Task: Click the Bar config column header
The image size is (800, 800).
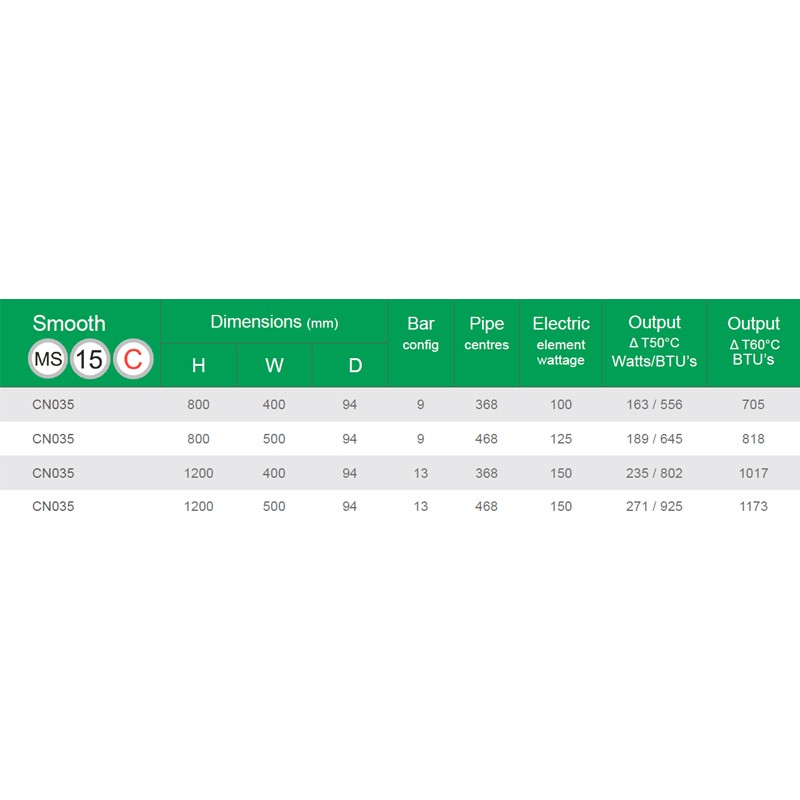Action: point(420,333)
